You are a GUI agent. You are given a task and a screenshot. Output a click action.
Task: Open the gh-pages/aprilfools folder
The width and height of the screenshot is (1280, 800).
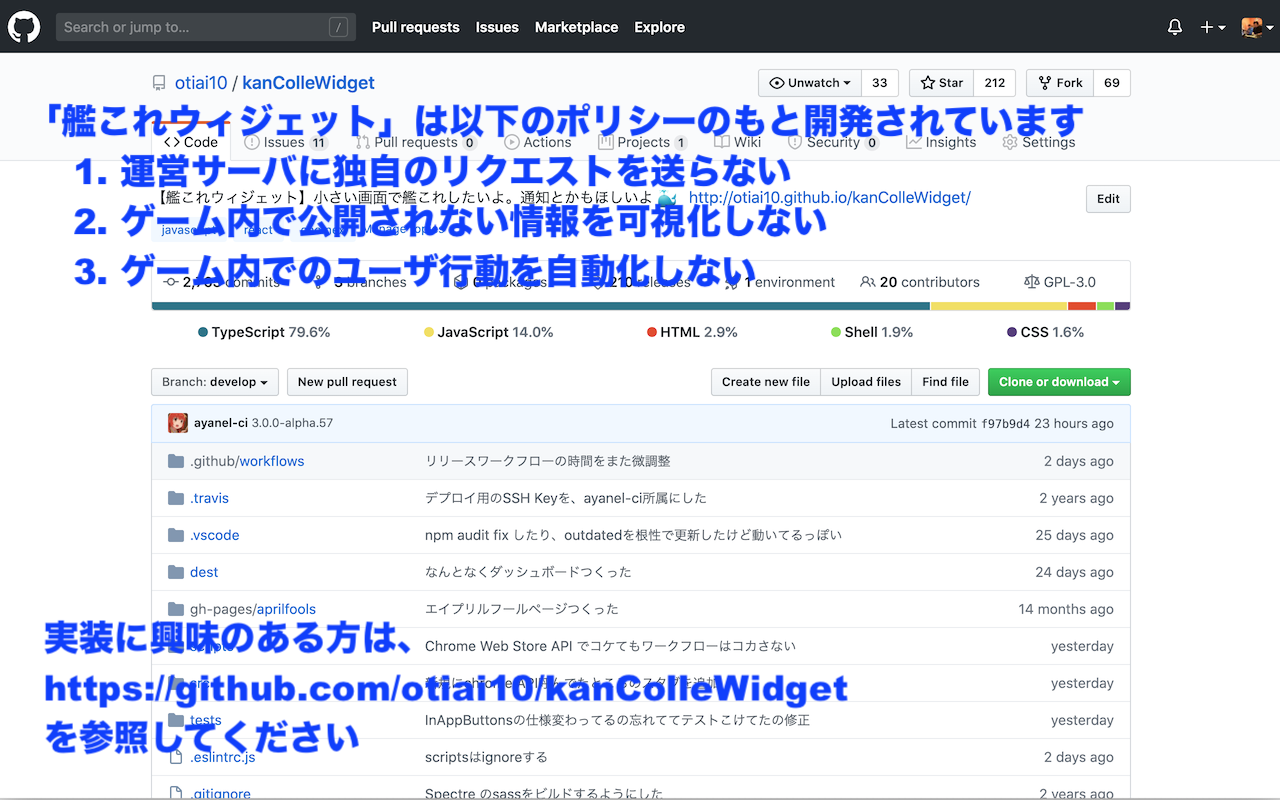click(x=253, y=609)
